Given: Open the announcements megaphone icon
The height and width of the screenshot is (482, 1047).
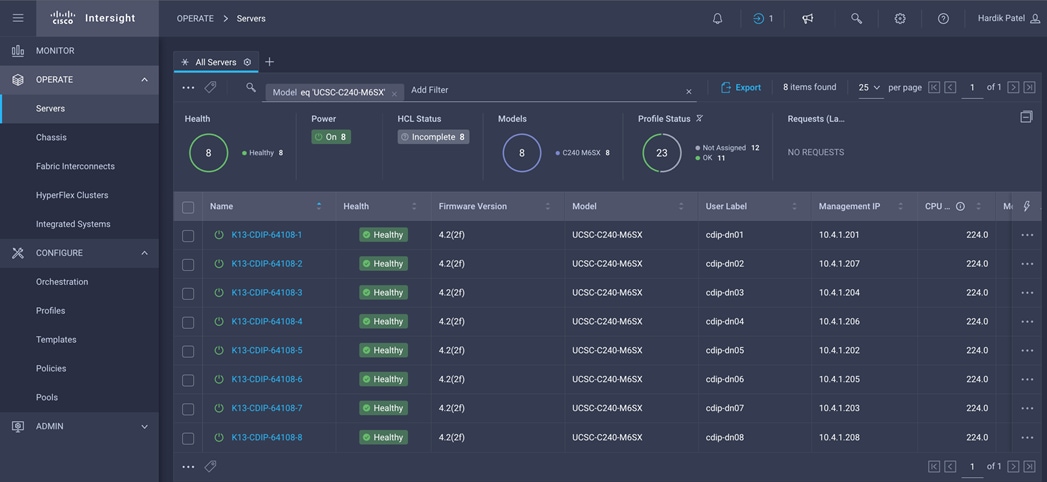Looking at the screenshot, I should click(x=808, y=19).
